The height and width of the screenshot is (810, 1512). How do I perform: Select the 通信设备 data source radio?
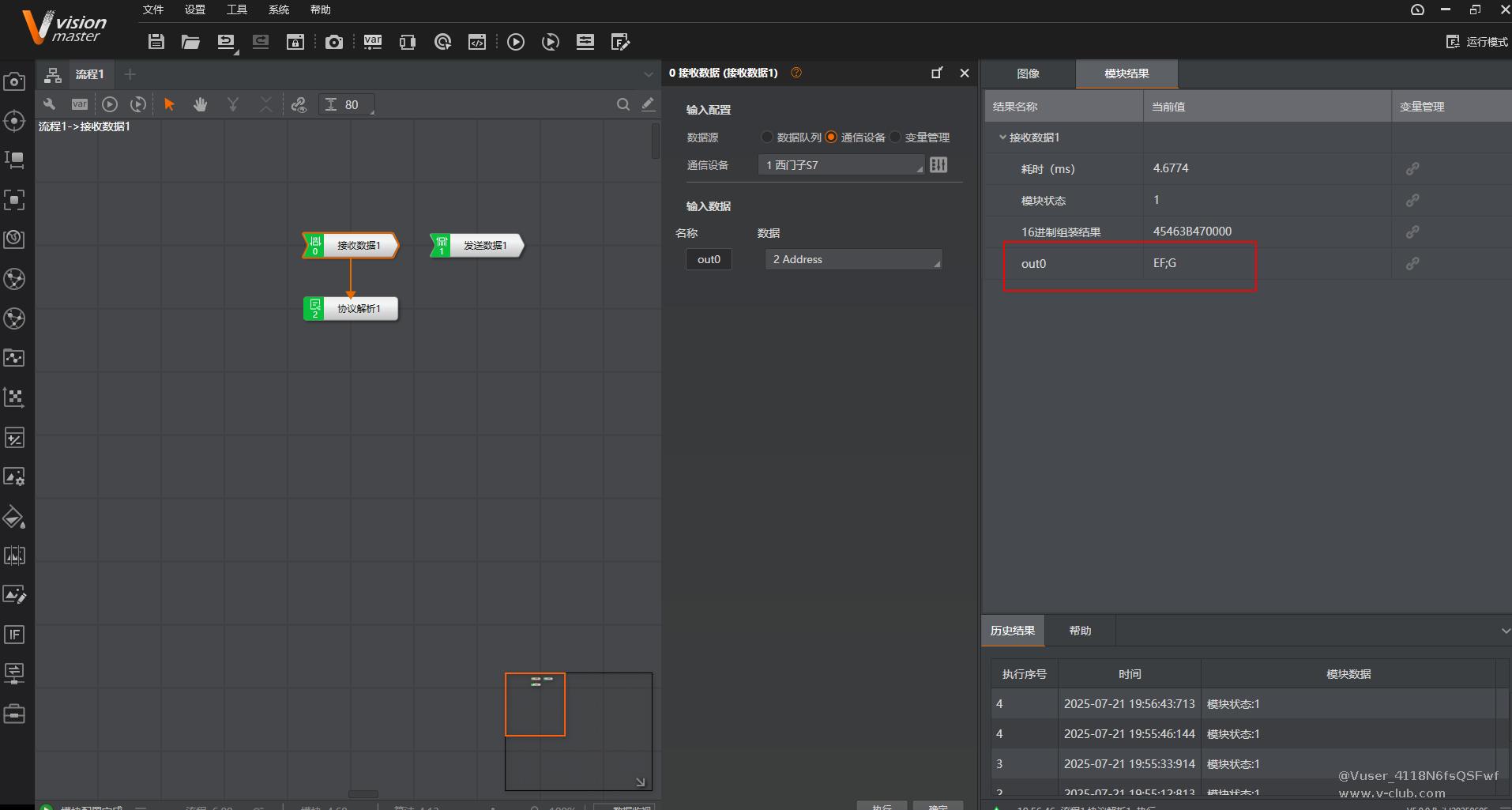tap(831, 137)
